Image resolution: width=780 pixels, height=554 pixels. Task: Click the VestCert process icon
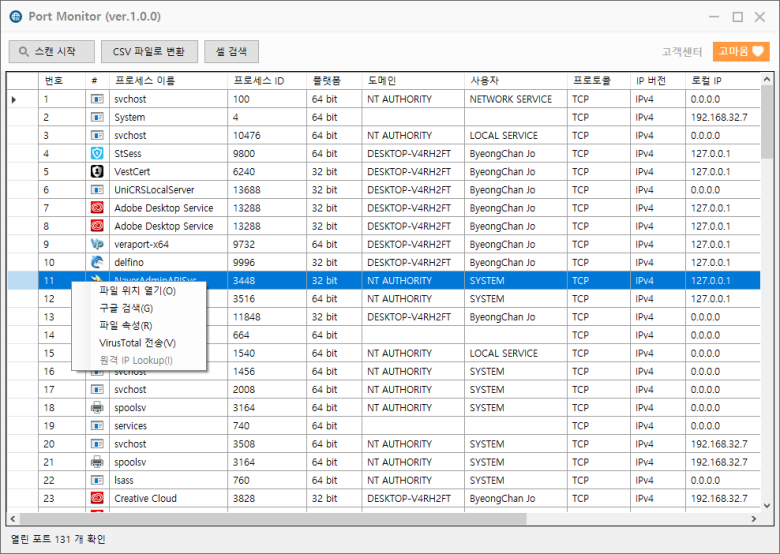tap(97, 172)
